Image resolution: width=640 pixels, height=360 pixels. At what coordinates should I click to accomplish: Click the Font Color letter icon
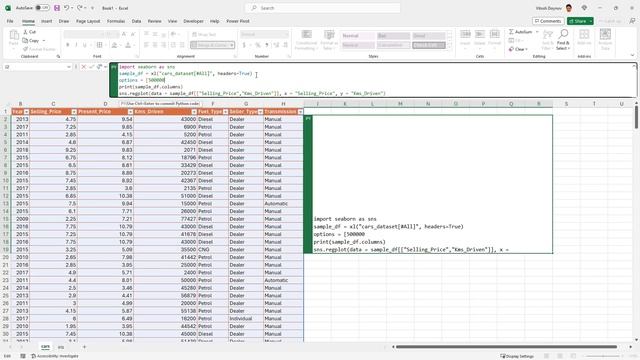pos(128,45)
